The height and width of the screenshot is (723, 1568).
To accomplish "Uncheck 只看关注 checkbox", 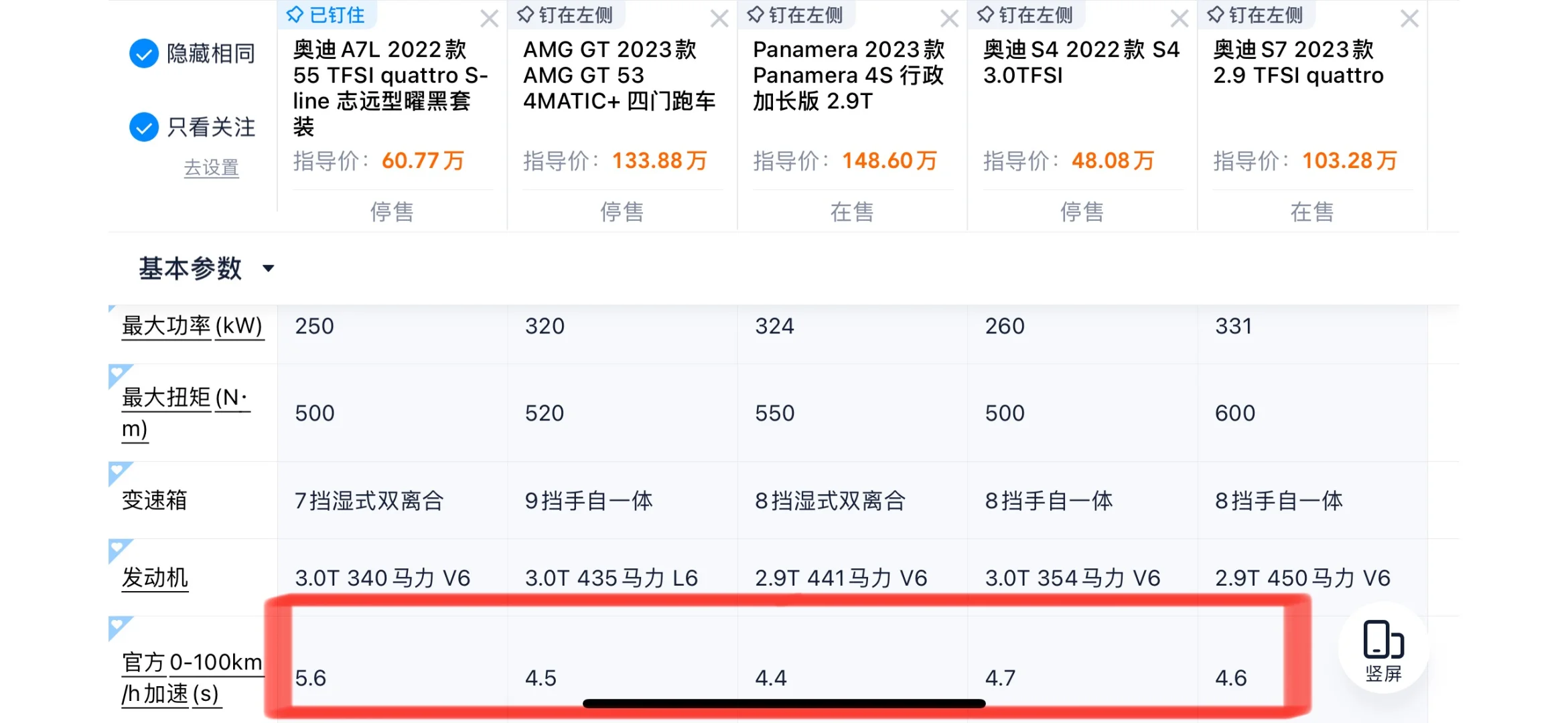I will tap(144, 127).
